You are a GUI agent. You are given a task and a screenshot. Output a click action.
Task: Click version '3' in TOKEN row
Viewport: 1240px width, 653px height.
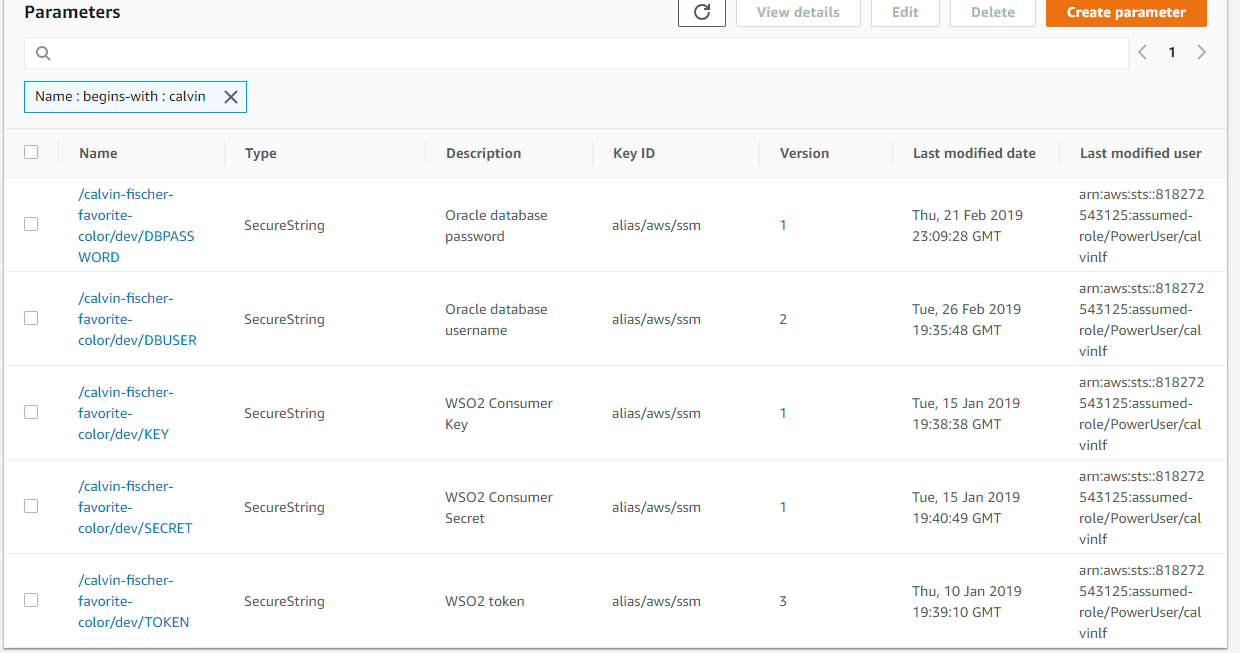[x=783, y=601]
